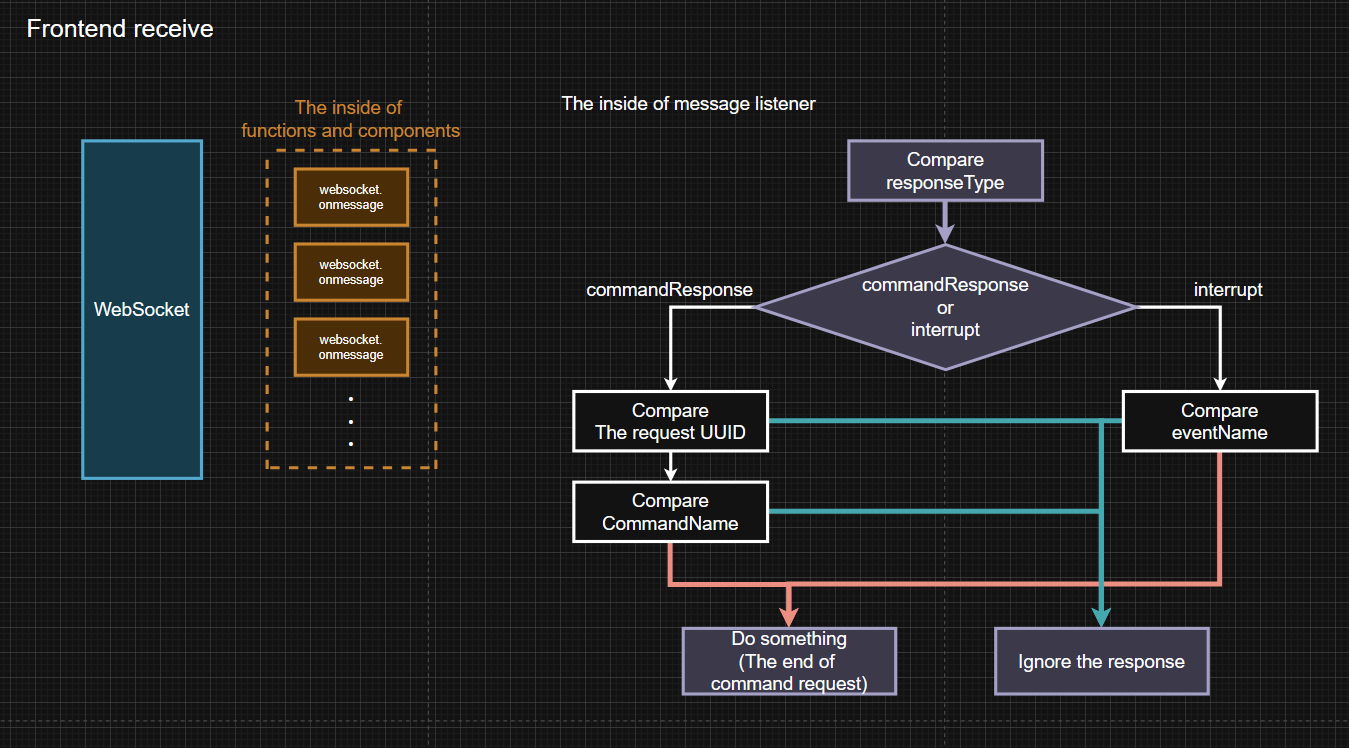Click the vertical dots below the onmessage boxes
This screenshot has height=748, width=1349.
pos(351,420)
